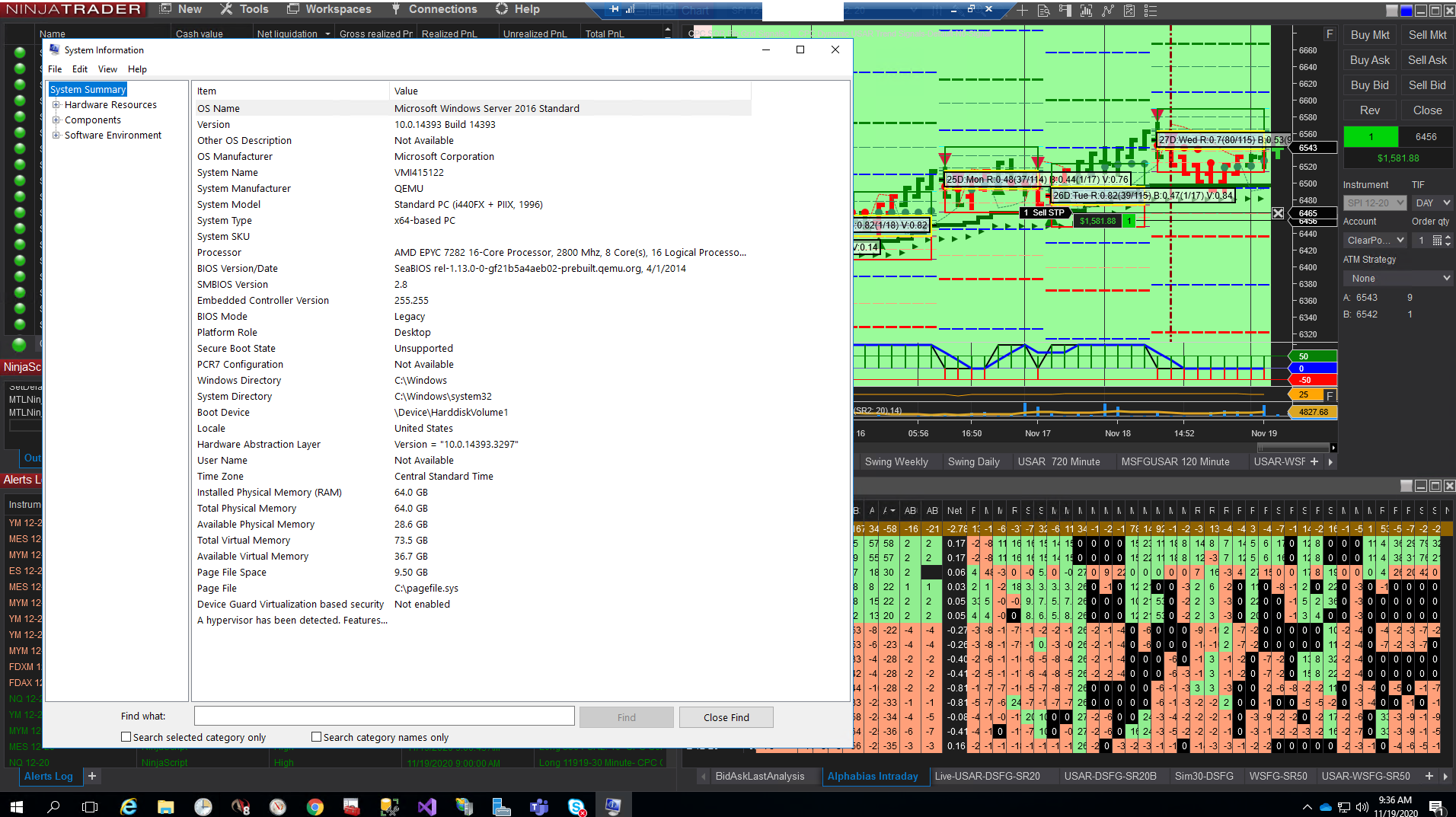Check 'Search category names only'

[x=317, y=737]
